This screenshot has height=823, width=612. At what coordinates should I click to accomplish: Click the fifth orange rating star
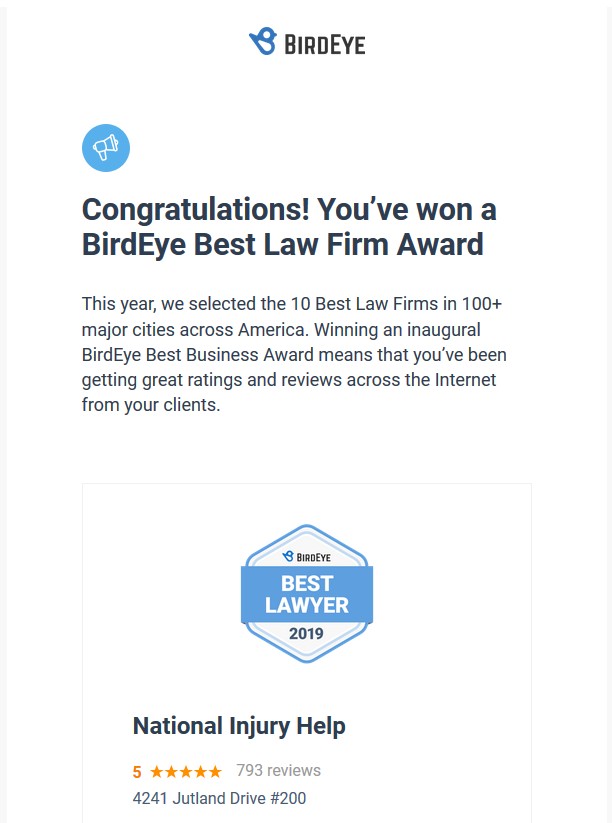pos(215,772)
